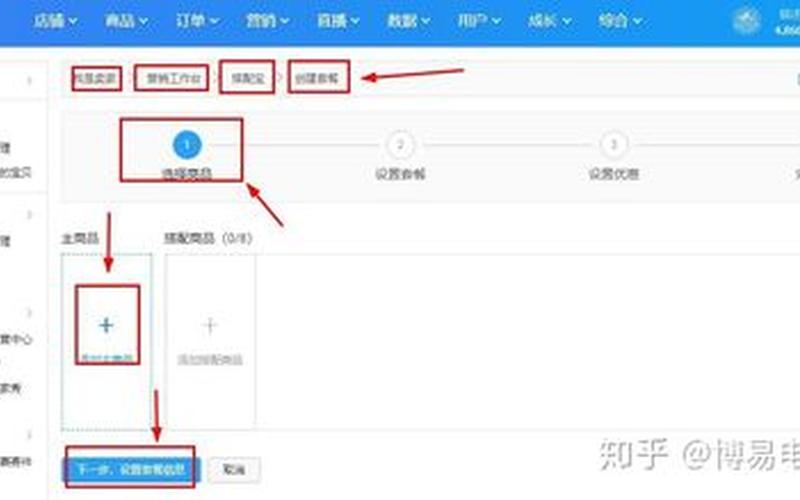Click the 搭配商品 (0/8) label

[x=208, y=238]
